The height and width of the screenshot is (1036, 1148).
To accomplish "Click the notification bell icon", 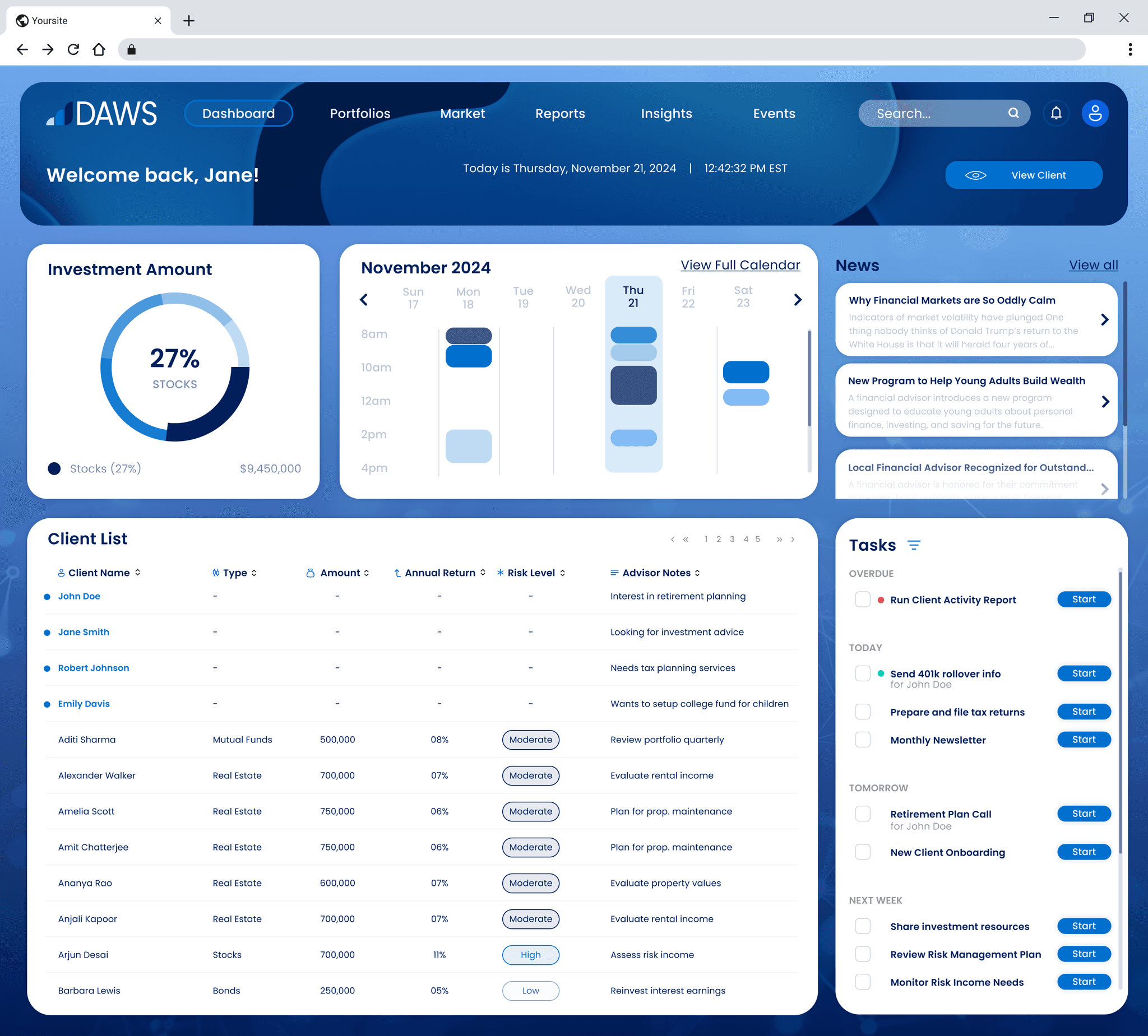I will pos(1056,113).
